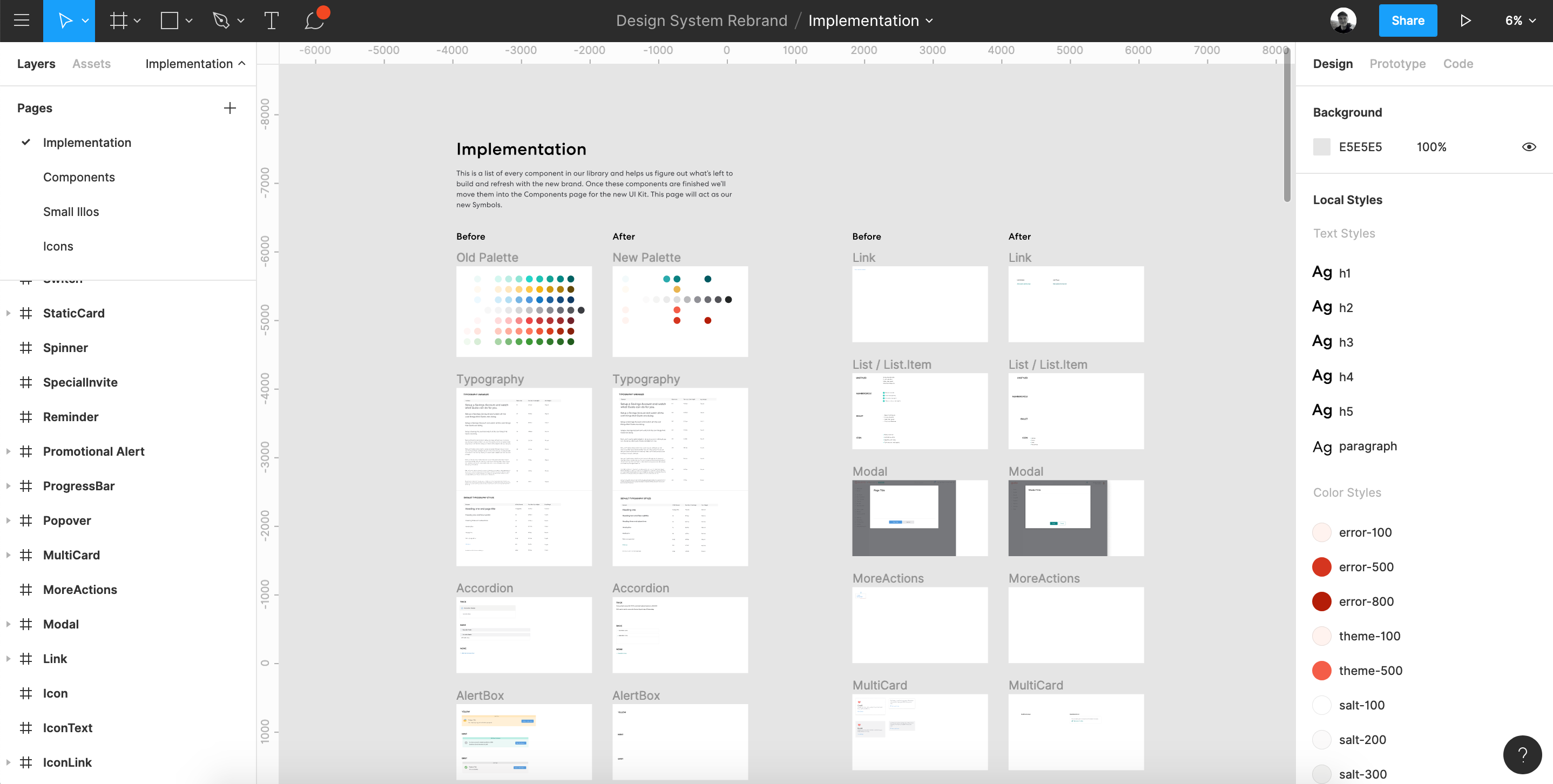
Task: Click the Present play button
Action: click(1466, 21)
